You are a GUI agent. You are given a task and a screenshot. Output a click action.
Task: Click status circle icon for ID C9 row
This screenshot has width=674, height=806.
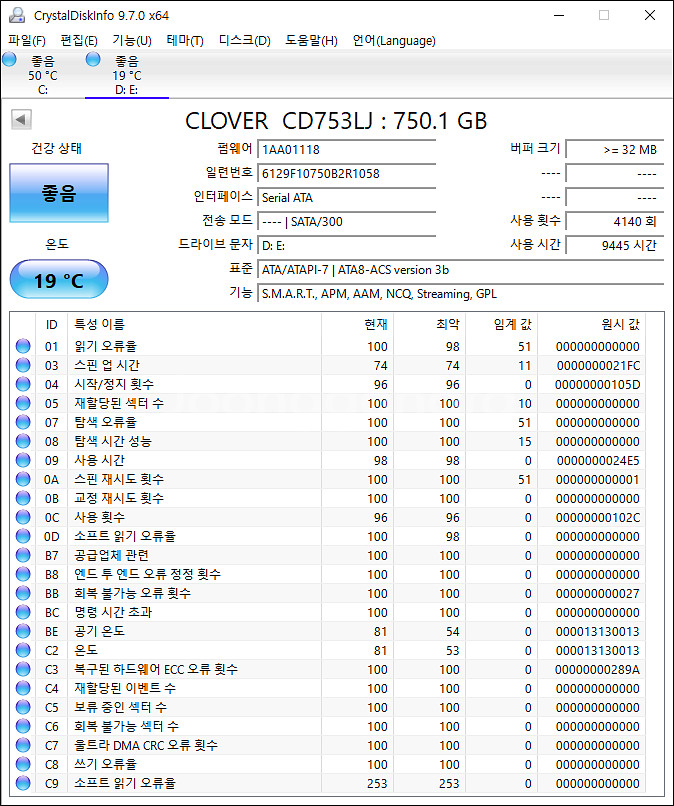pos(23,783)
